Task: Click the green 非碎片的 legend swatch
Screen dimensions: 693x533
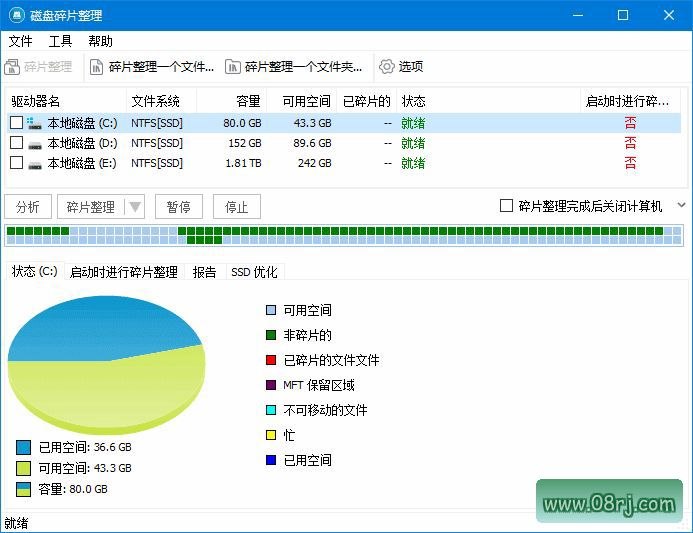Action: pos(271,335)
